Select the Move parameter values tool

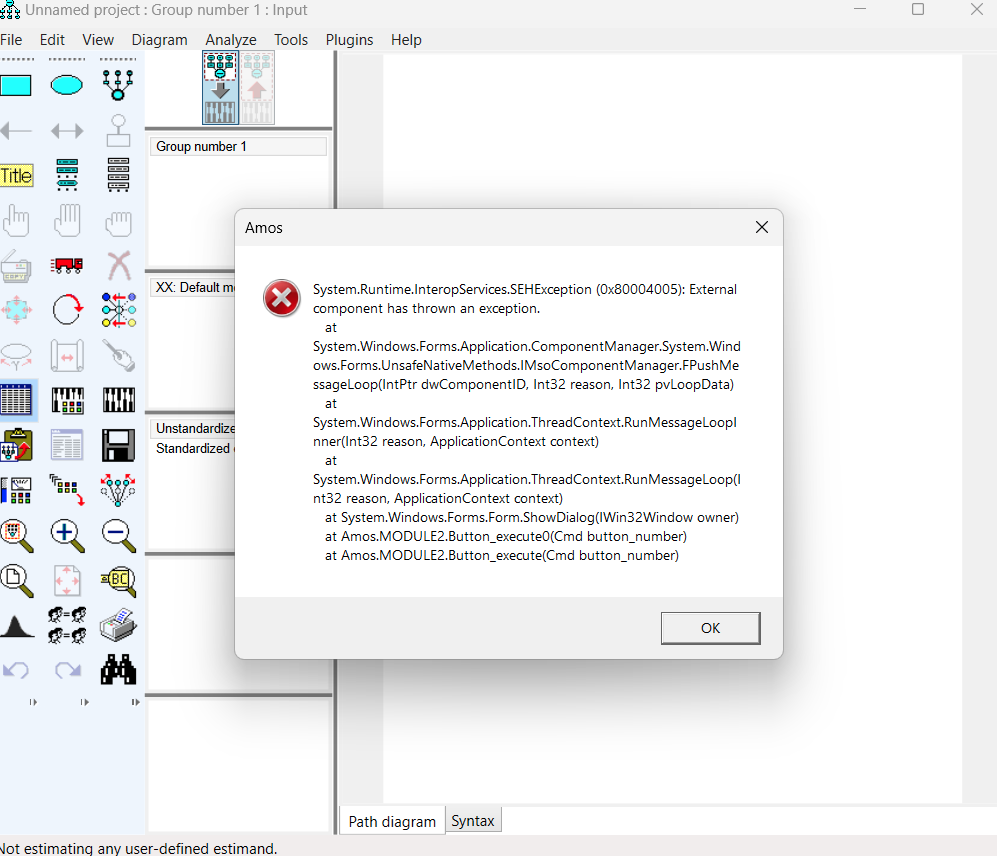coord(16,356)
